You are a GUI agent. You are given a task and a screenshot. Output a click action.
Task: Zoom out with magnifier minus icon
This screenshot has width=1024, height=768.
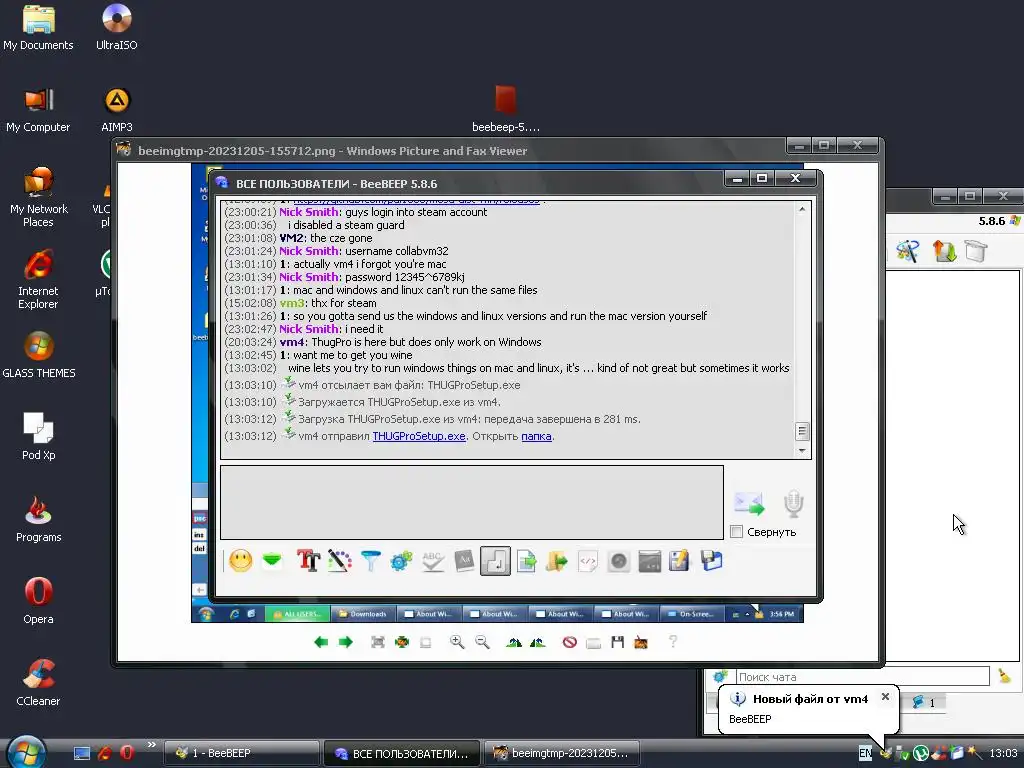click(482, 642)
